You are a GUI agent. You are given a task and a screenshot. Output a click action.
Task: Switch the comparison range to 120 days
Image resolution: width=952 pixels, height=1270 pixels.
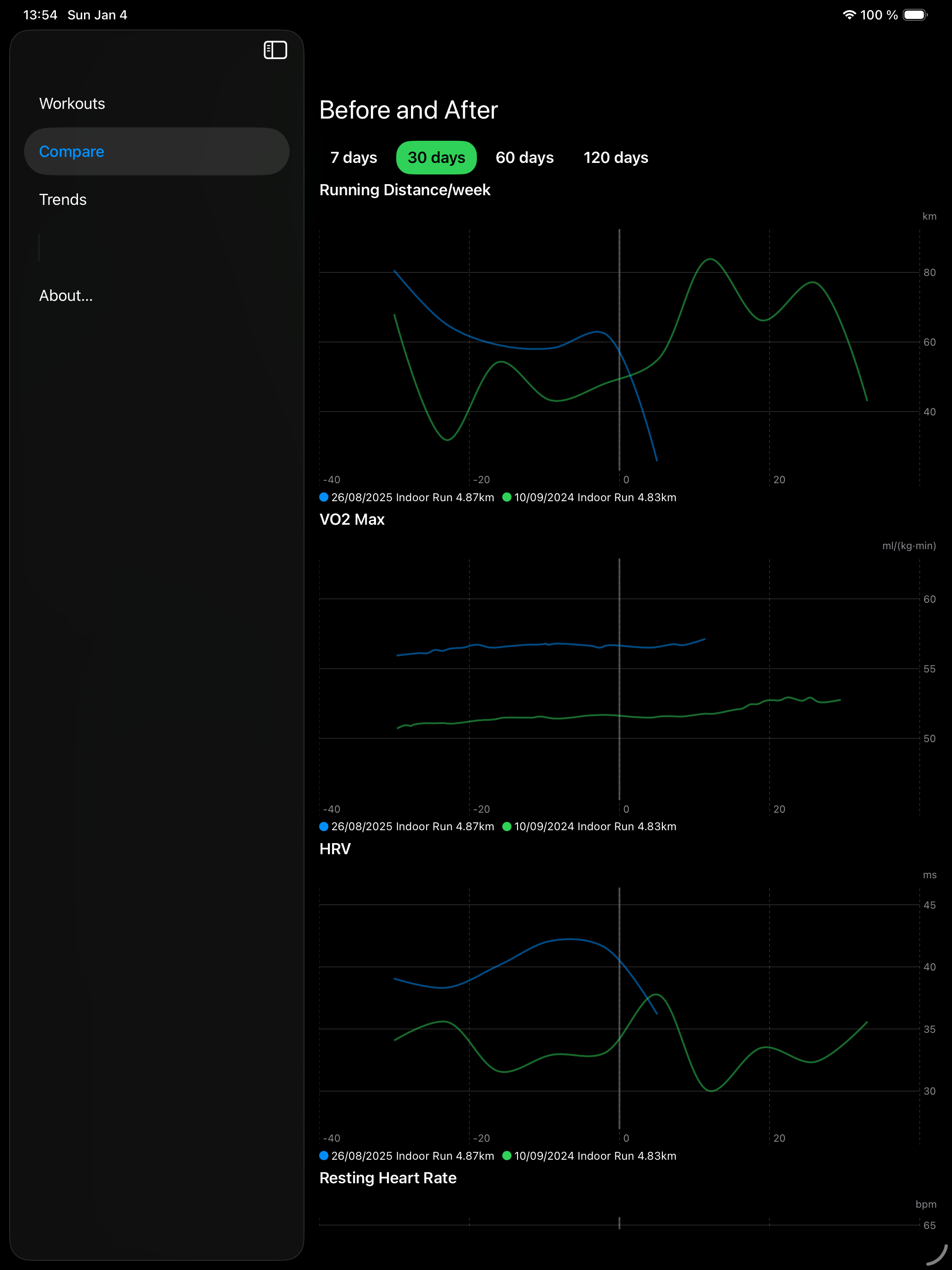pyautogui.click(x=615, y=157)
